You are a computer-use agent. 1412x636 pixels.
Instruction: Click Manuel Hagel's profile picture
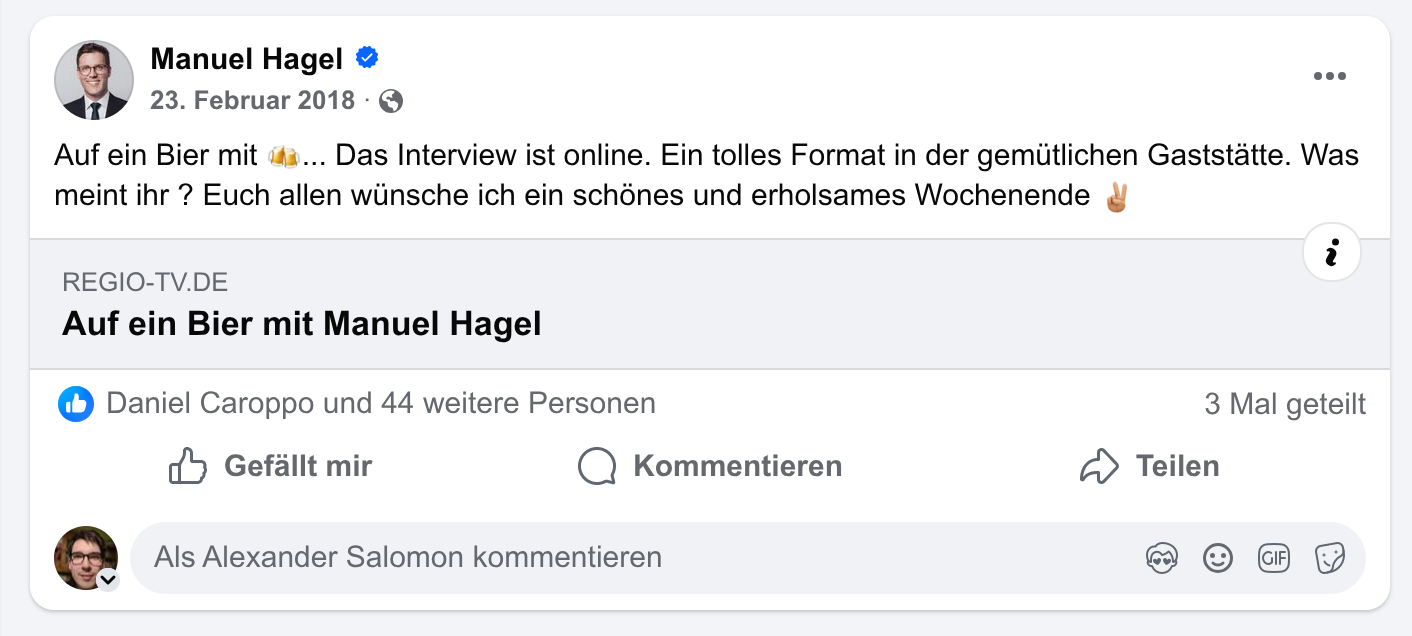(93, 80)
